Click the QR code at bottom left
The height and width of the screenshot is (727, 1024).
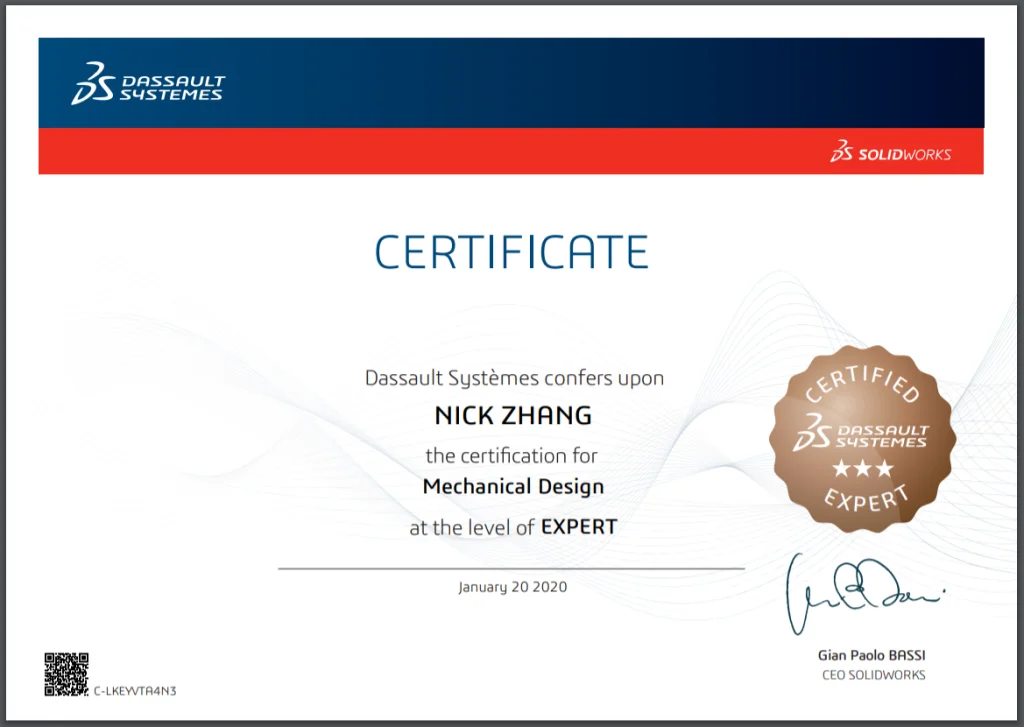click(x=67, y=674)
